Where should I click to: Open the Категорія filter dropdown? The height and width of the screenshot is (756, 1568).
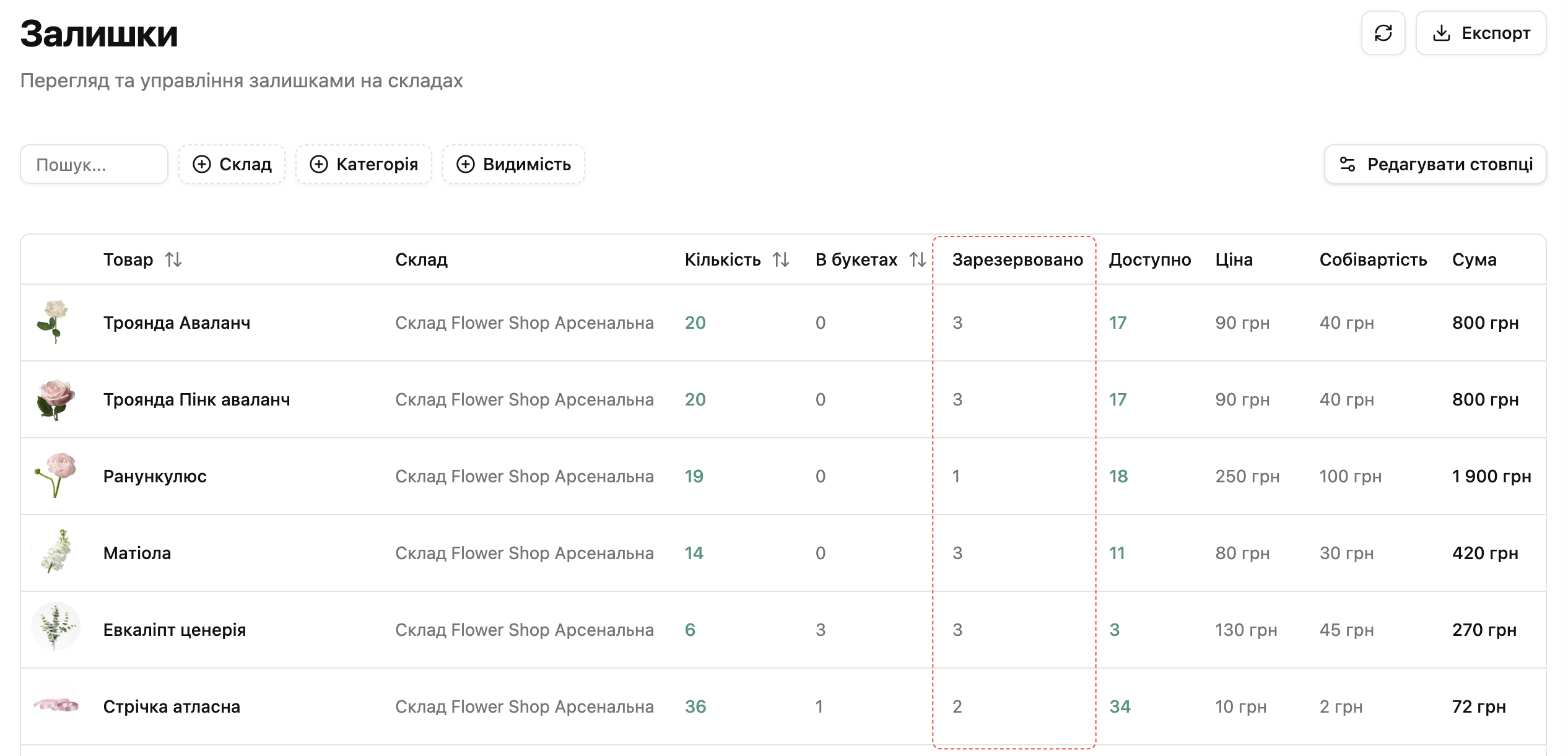(x=364, y=164)
